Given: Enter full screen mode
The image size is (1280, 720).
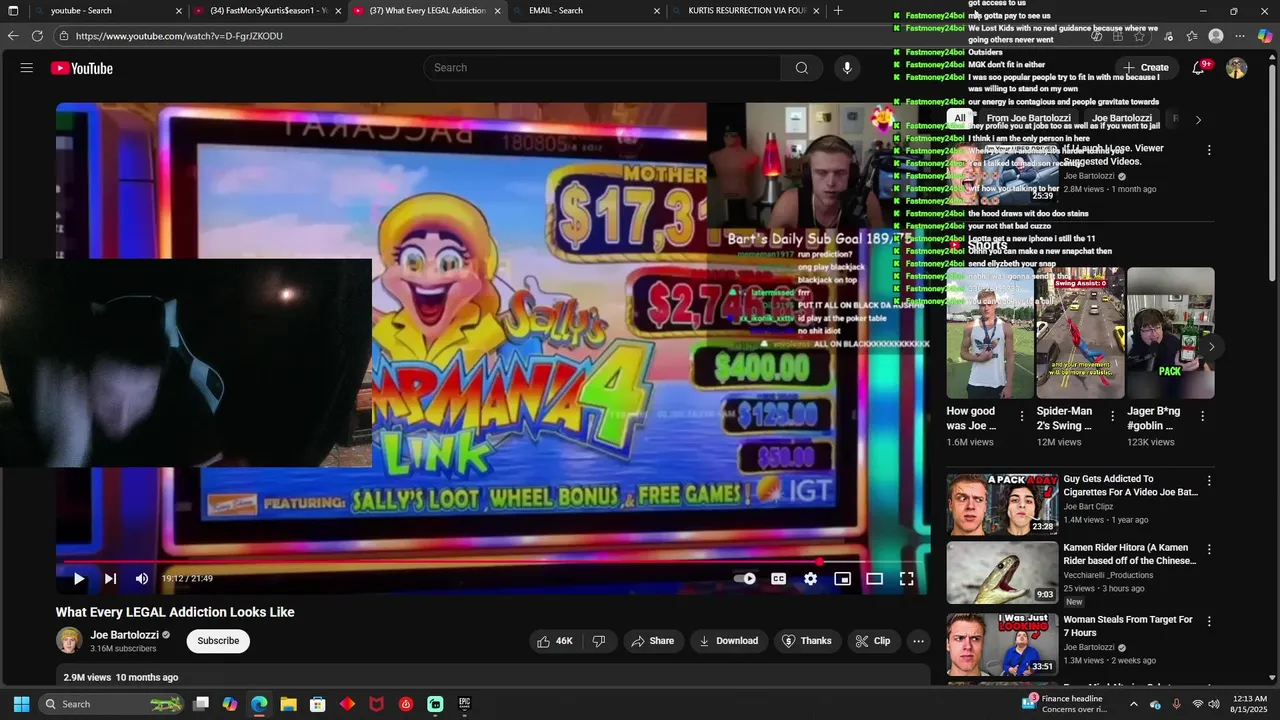Looking at the screenshot, I should [906, 578].
